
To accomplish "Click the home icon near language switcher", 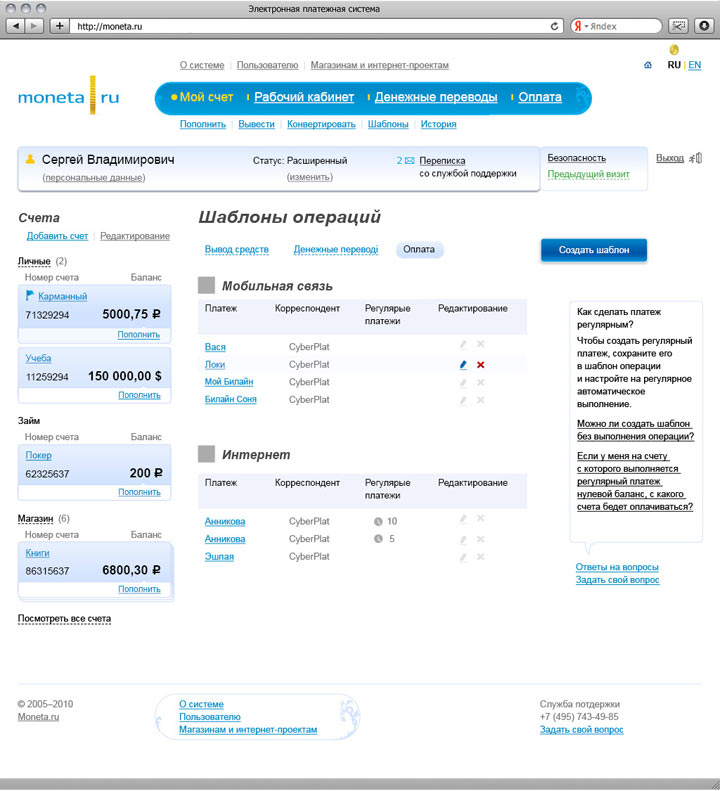I will 648,66.
